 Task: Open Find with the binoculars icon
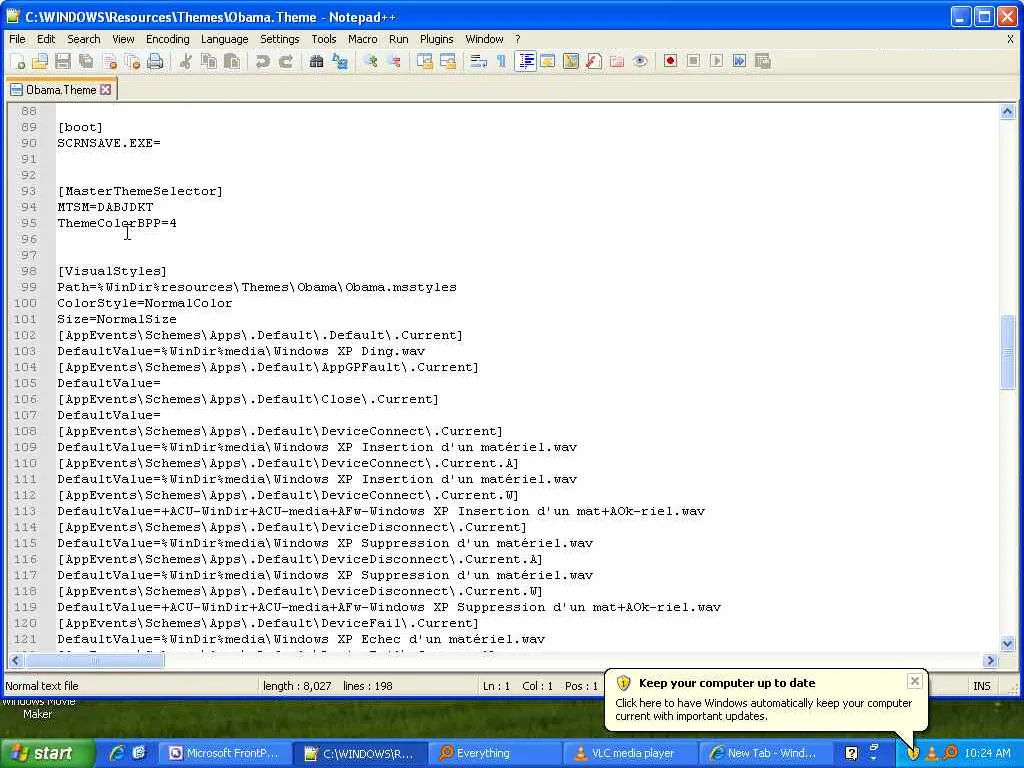coord(317,61)
